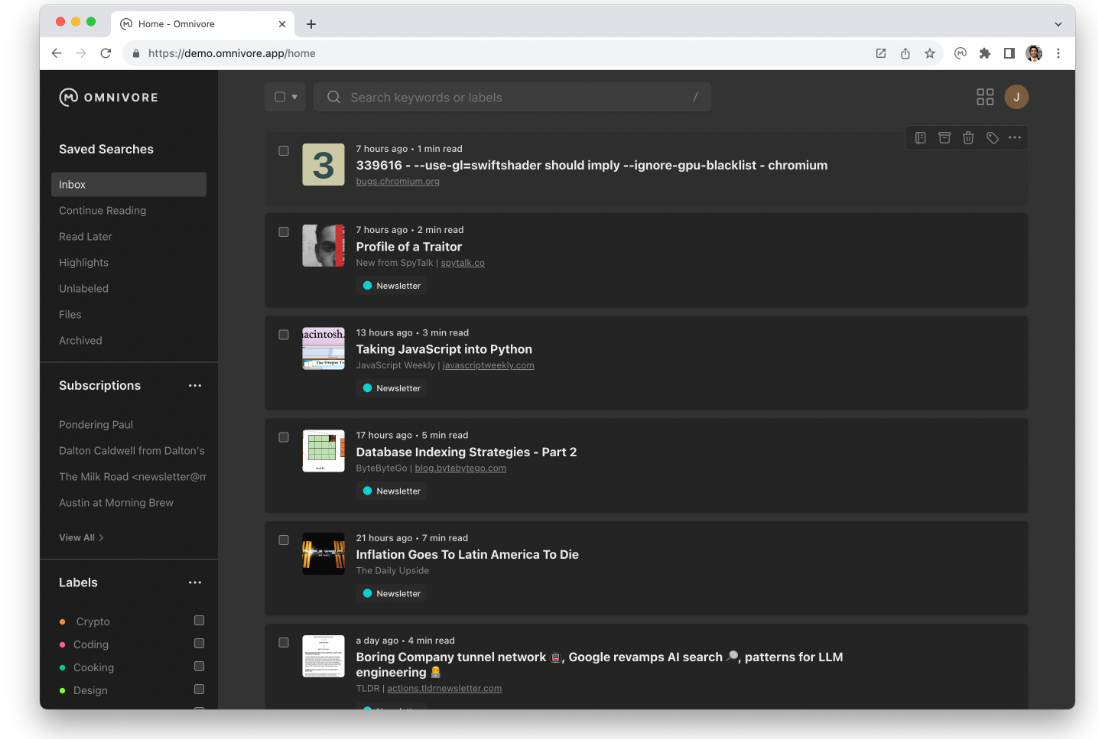Open the bulk select dropdown arrow
The height and width of the screenshot is (739, 1098).
tap(295, 97)
